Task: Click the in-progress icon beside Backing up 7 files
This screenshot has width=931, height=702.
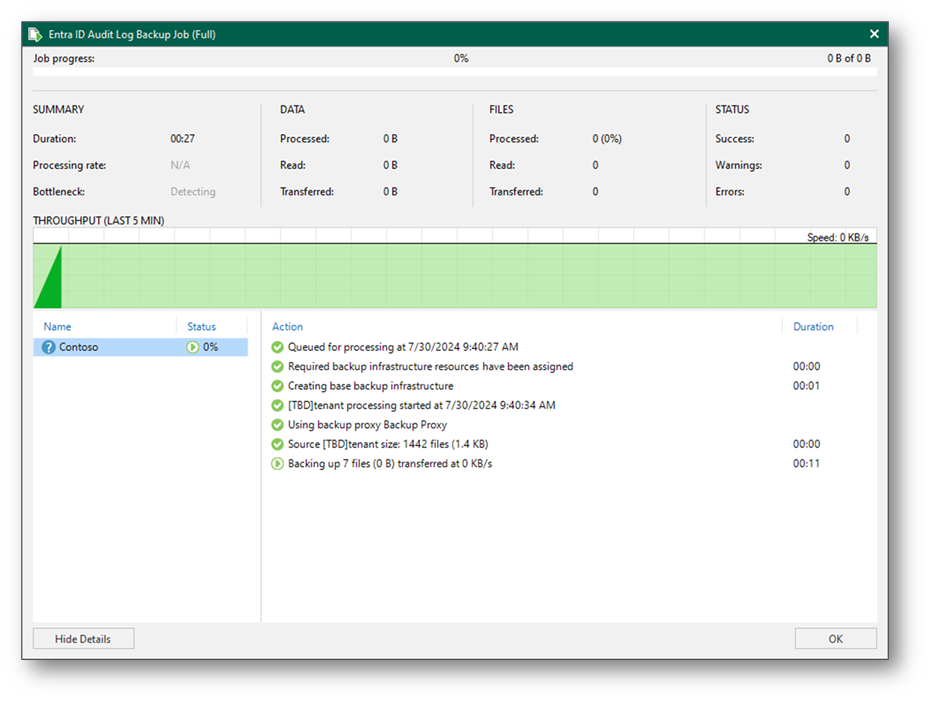Action: click(x=278, y=464)
